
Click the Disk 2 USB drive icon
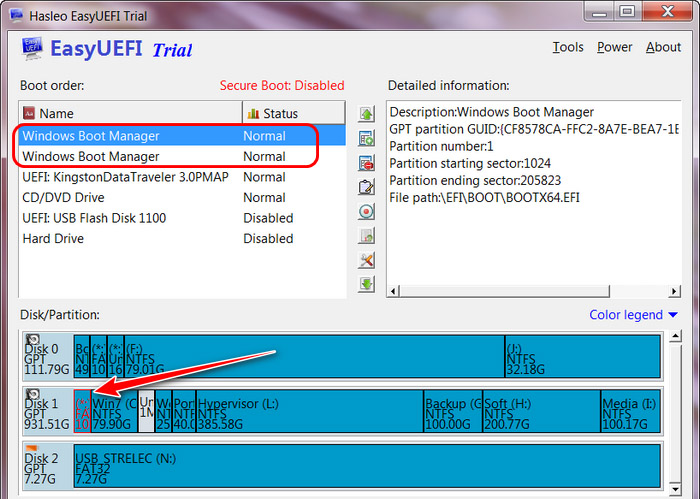[x=31, y=448]
